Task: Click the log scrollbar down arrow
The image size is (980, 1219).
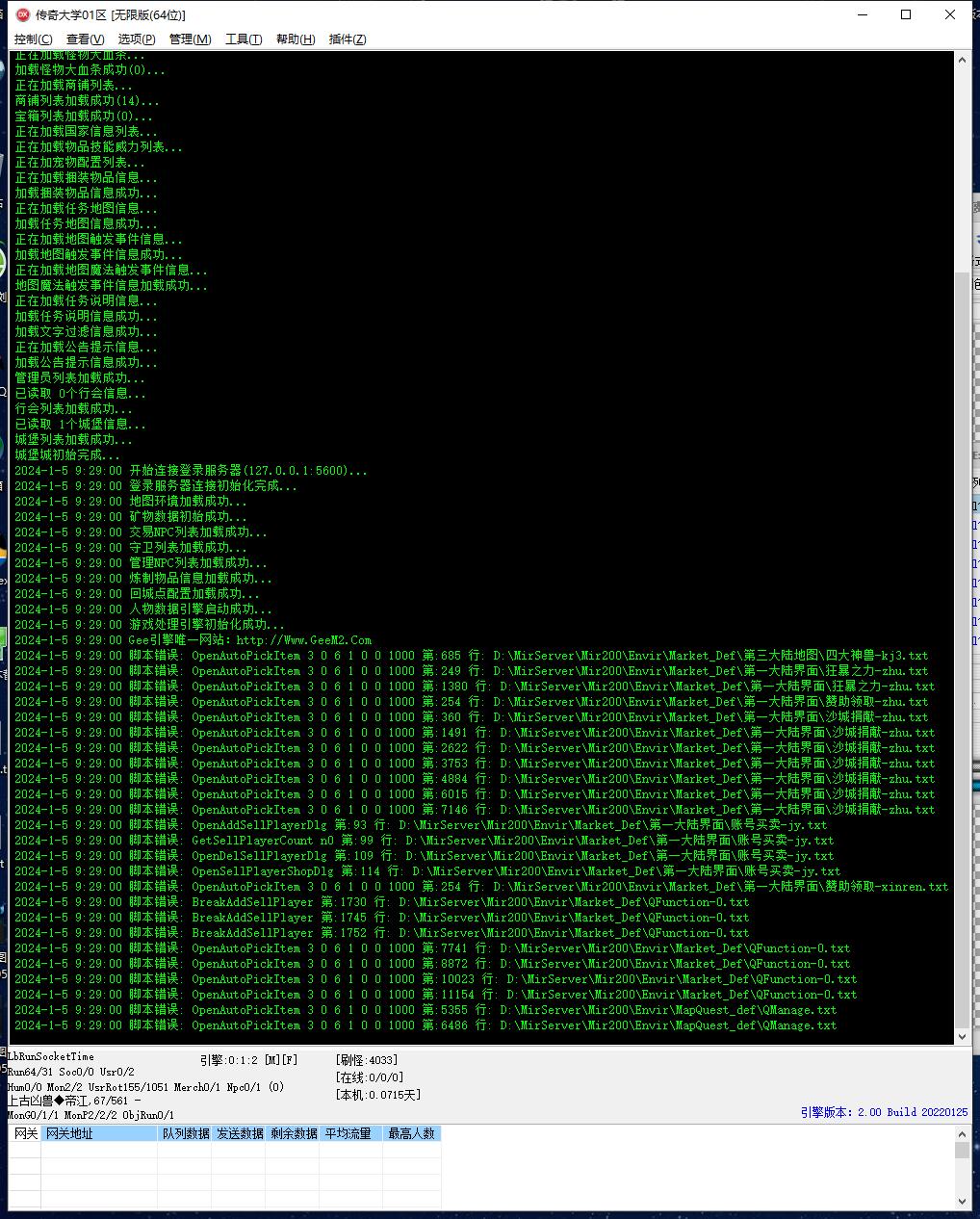Action: point(963,1037)
